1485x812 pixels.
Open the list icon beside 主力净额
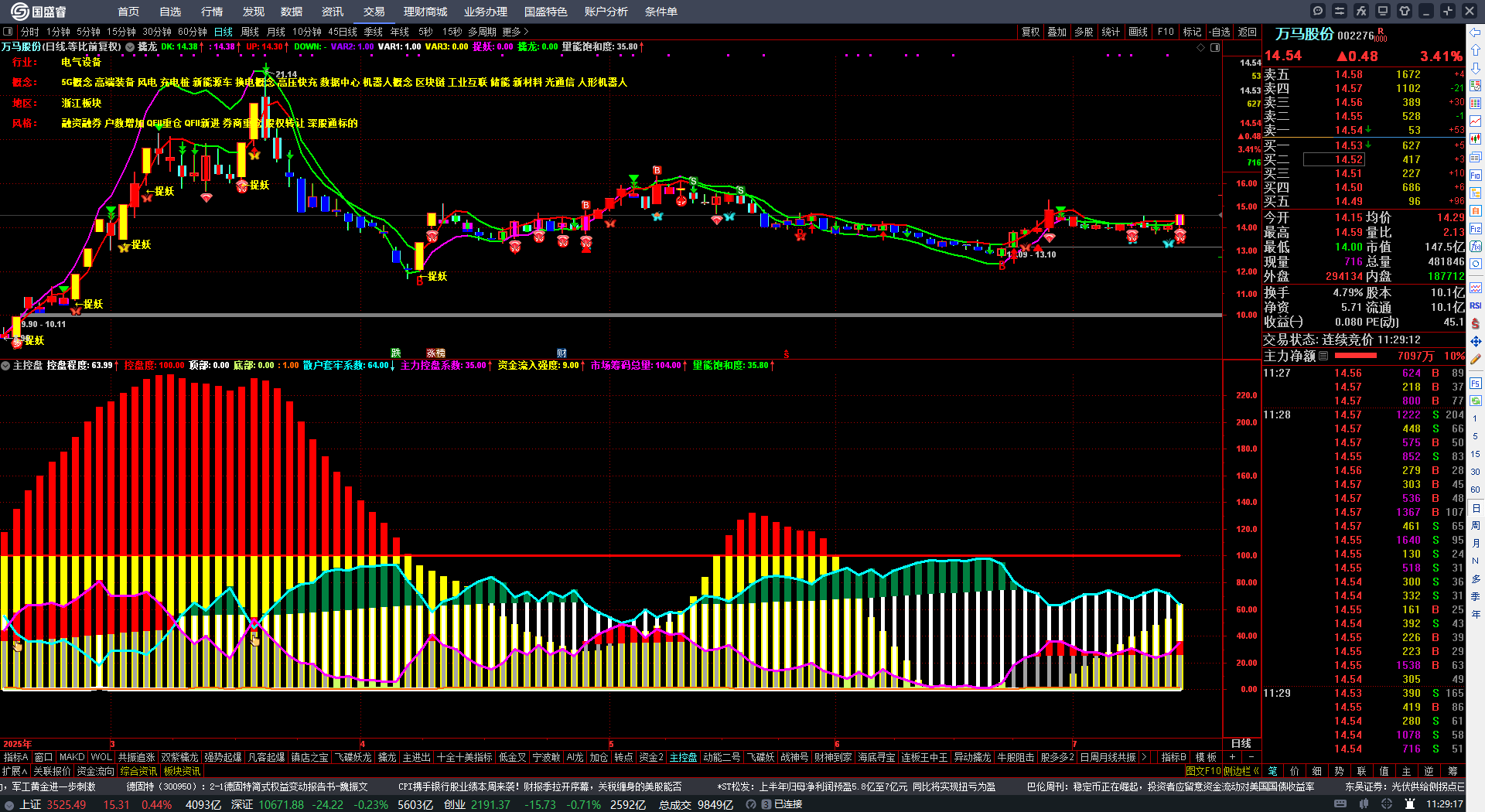1323,356
